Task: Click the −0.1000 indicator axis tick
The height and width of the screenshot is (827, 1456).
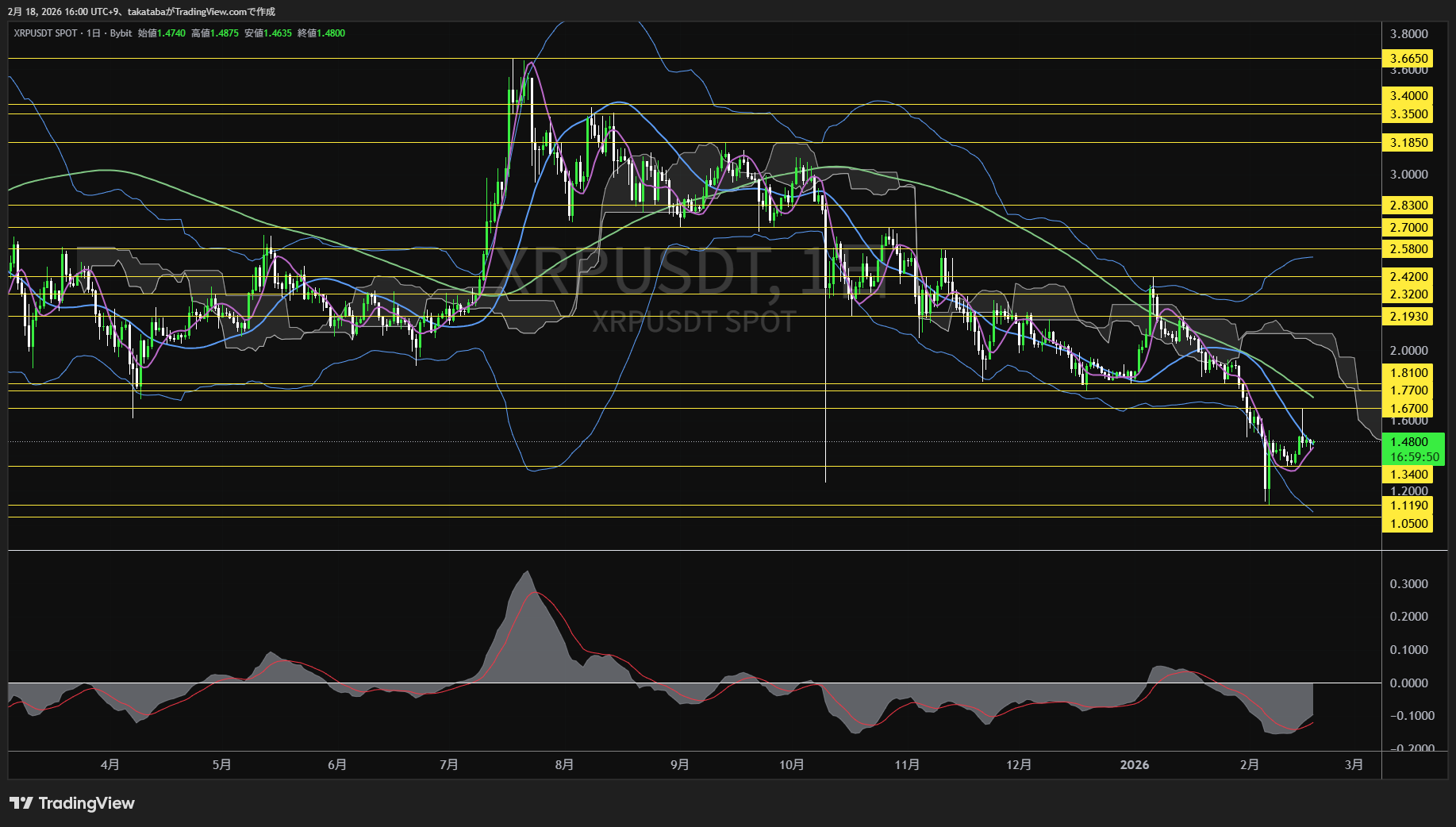Action: point(1412,715)
